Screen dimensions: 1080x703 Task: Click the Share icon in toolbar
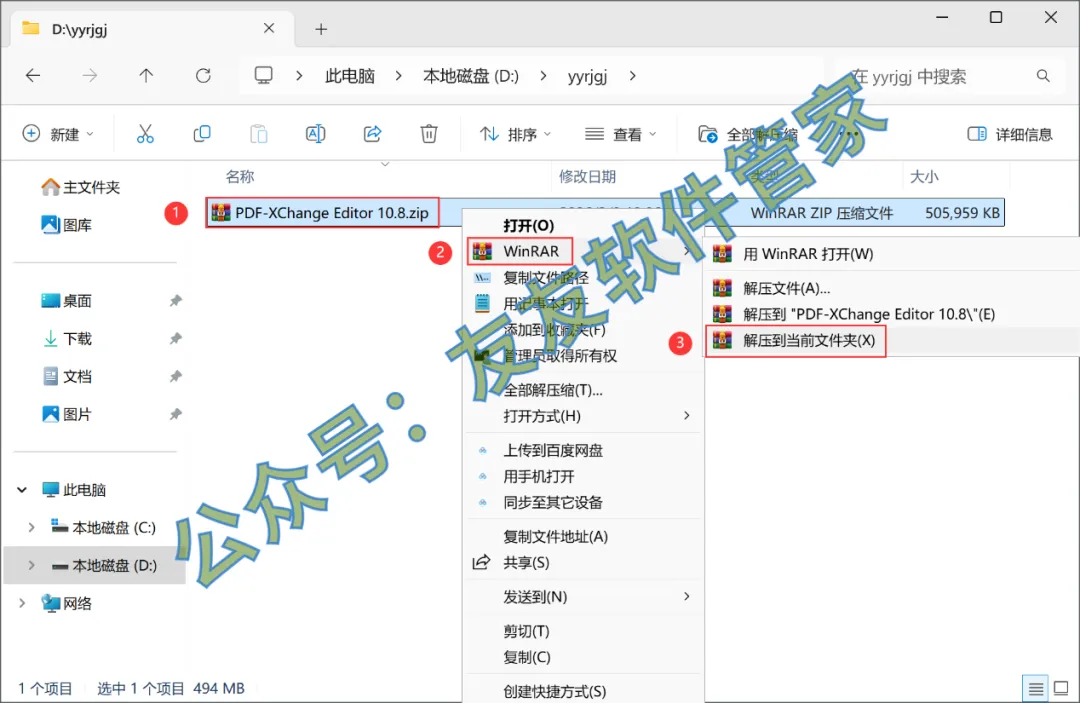tap(373, 134)
